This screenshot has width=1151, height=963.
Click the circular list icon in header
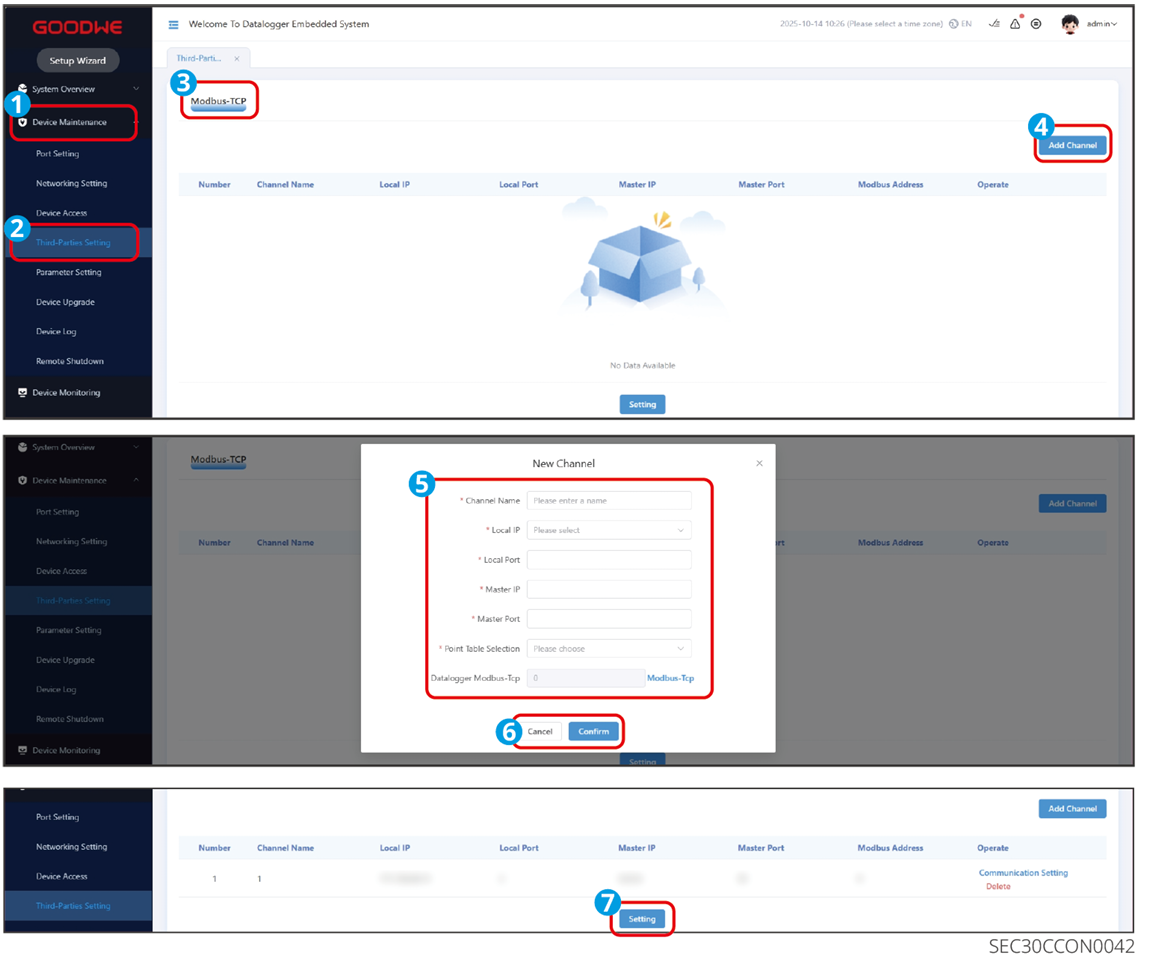1036,24
